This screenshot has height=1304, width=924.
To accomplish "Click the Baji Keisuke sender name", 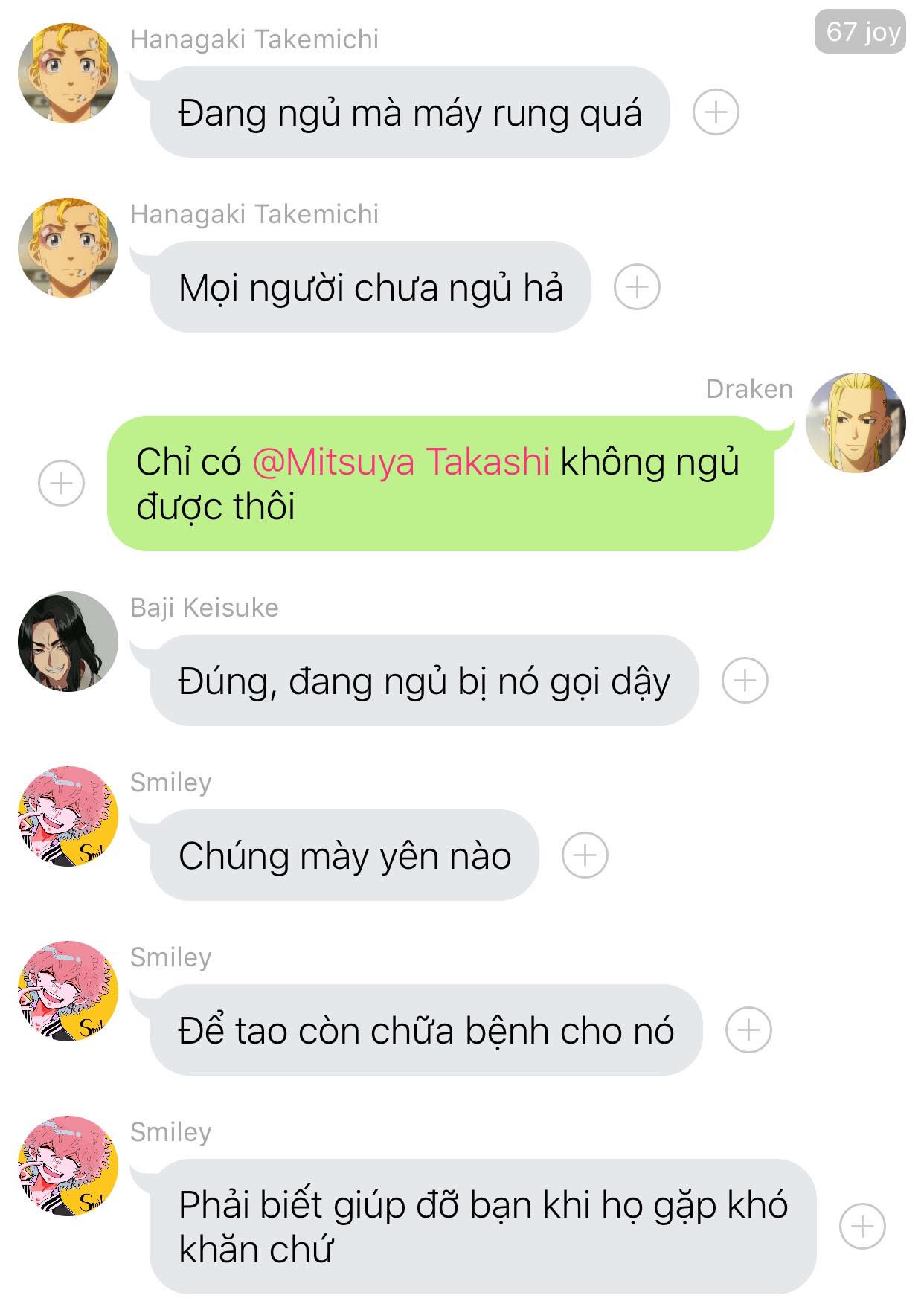I will 205,608.
